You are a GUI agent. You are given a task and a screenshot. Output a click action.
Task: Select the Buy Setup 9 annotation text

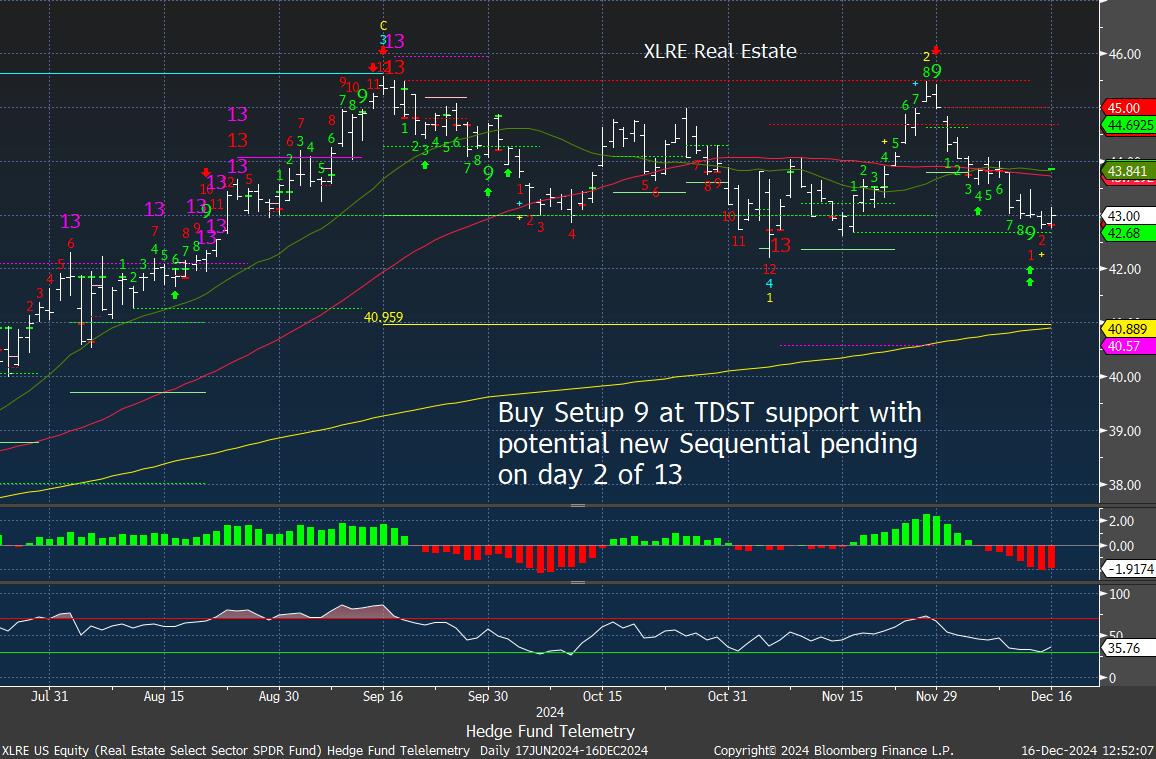click(709, 443)
